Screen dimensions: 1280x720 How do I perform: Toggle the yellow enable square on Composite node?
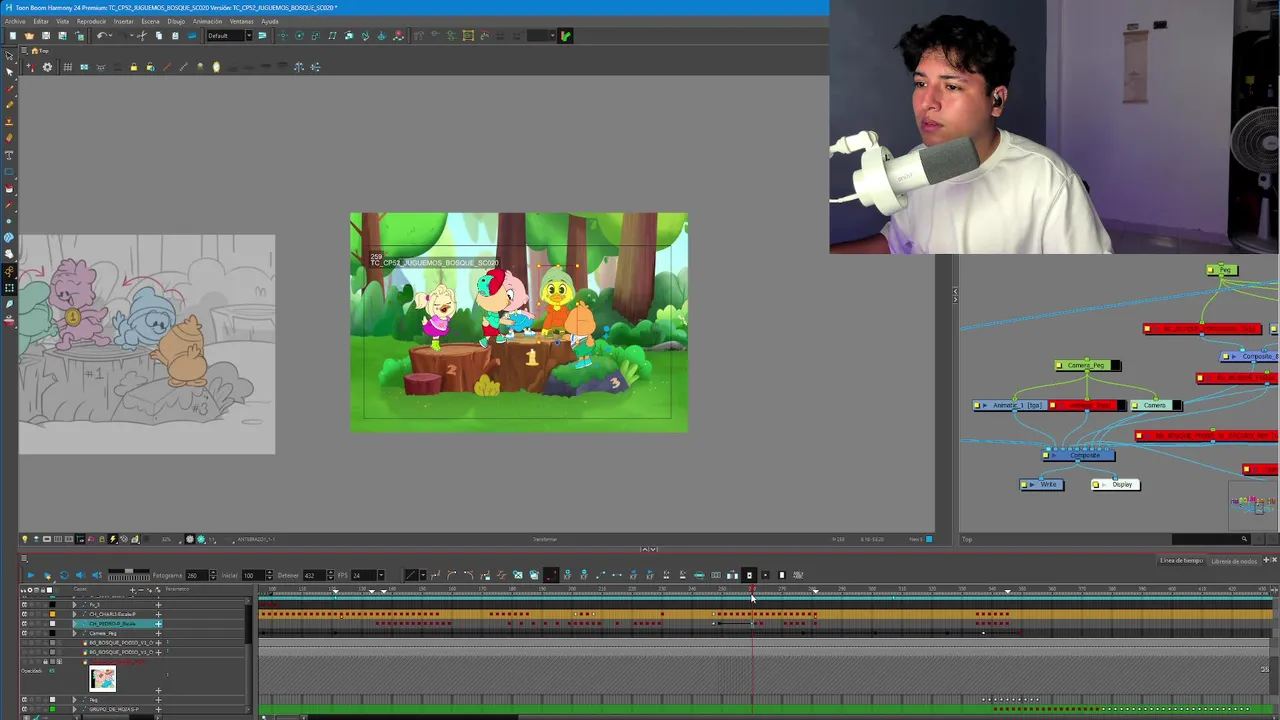tap(1045, 455)
